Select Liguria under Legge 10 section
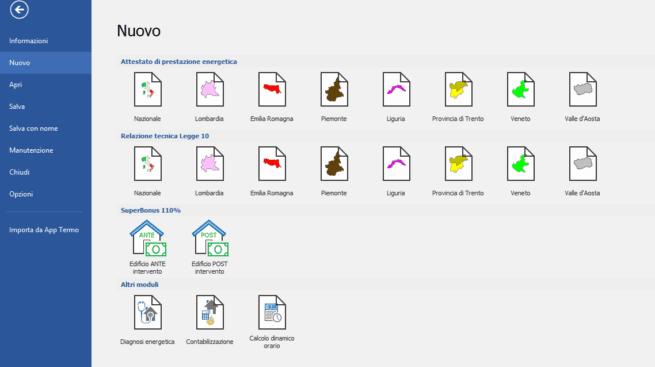 click(x=396, y=171)
